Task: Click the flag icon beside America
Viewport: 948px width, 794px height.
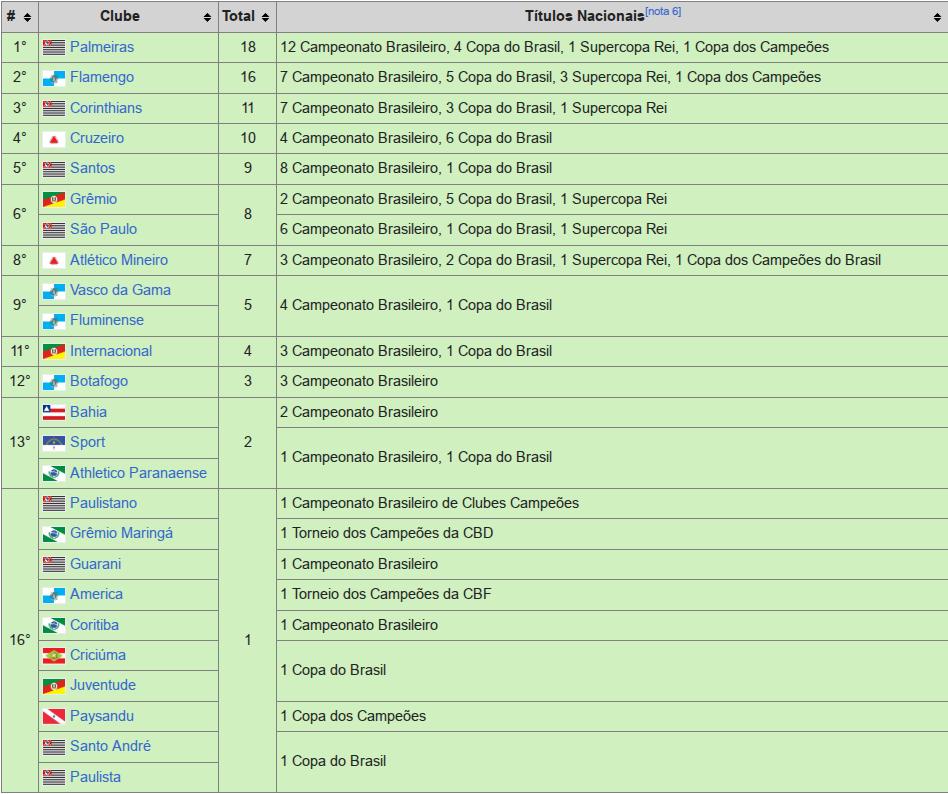Action: (x=54, y=595)
